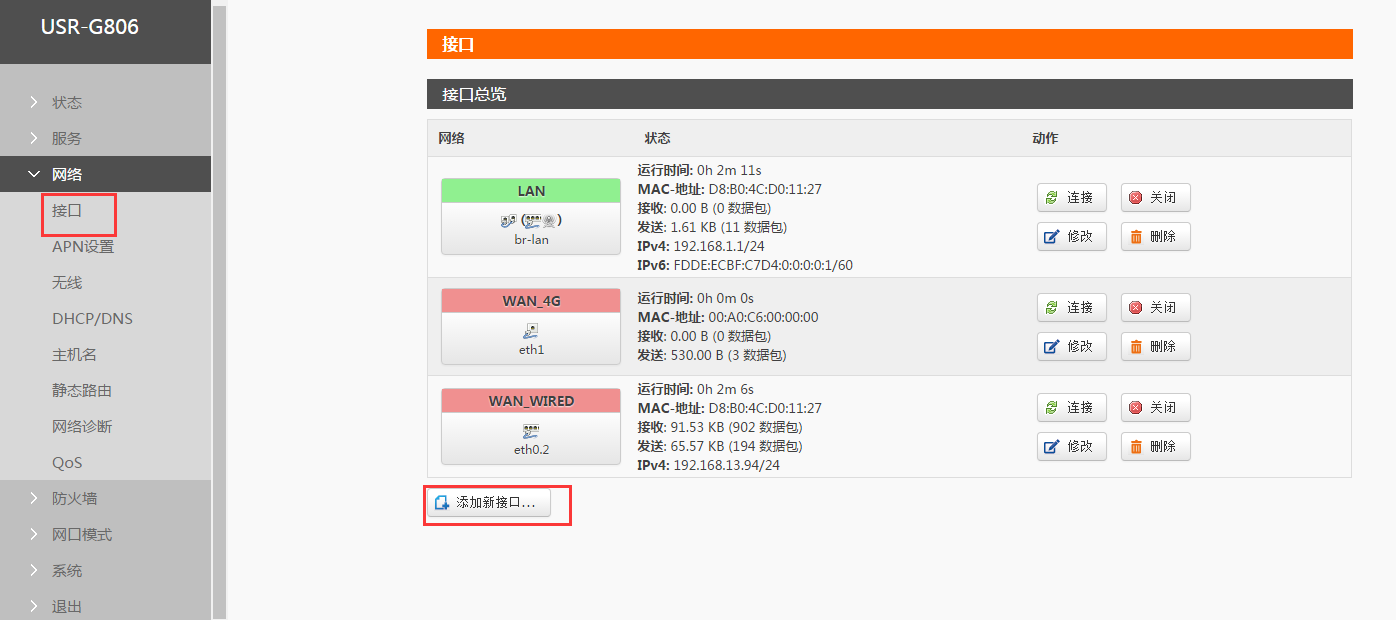The height and width of the screenshot is (620, 1396).
Task: Click the WAN_4G eth1 interface icon
Action: click(x=531, y=330)
